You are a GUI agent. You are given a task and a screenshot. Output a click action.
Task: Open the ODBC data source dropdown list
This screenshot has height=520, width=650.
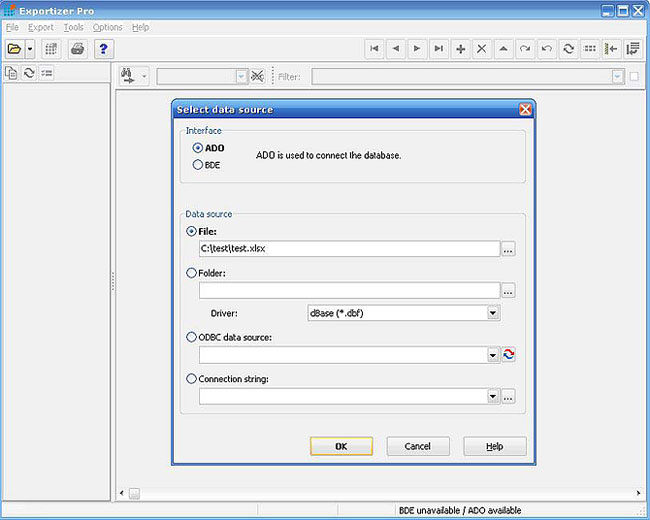click(492, 355)
